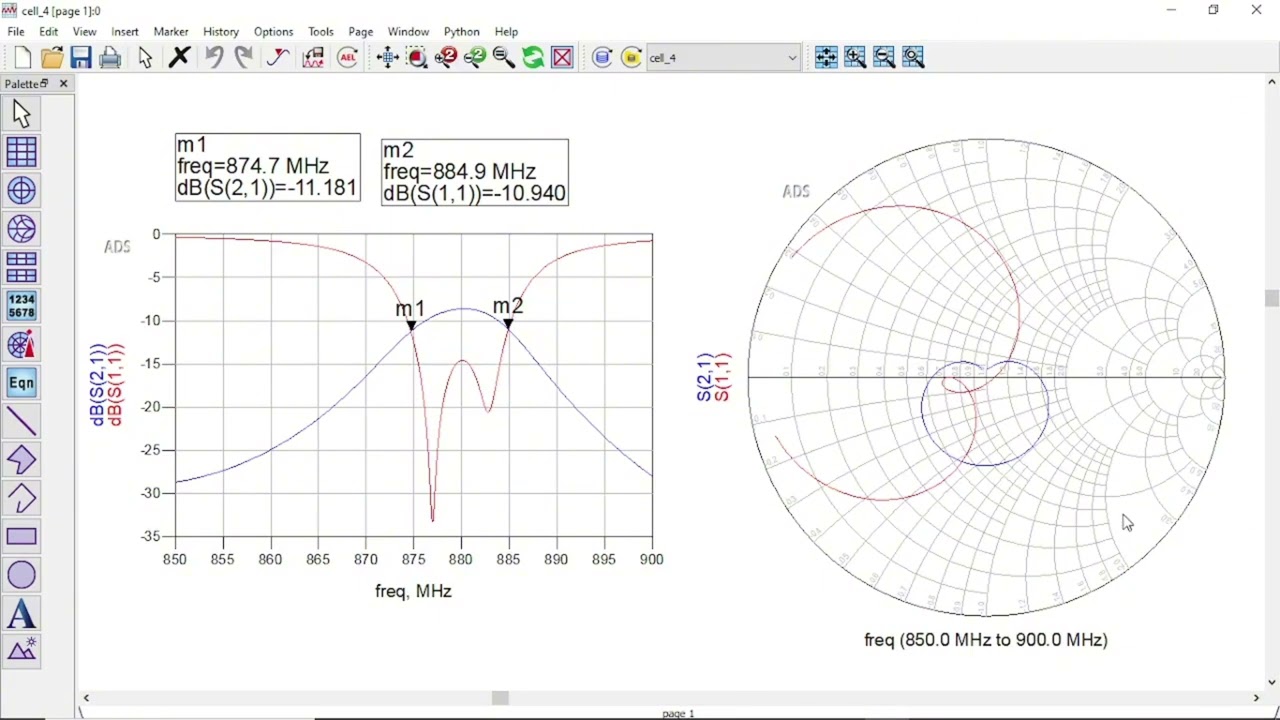Viewport: 1280px width, 720px height.
Task: Print the current page
Action: pyautogui.click(x=110, y=58)
